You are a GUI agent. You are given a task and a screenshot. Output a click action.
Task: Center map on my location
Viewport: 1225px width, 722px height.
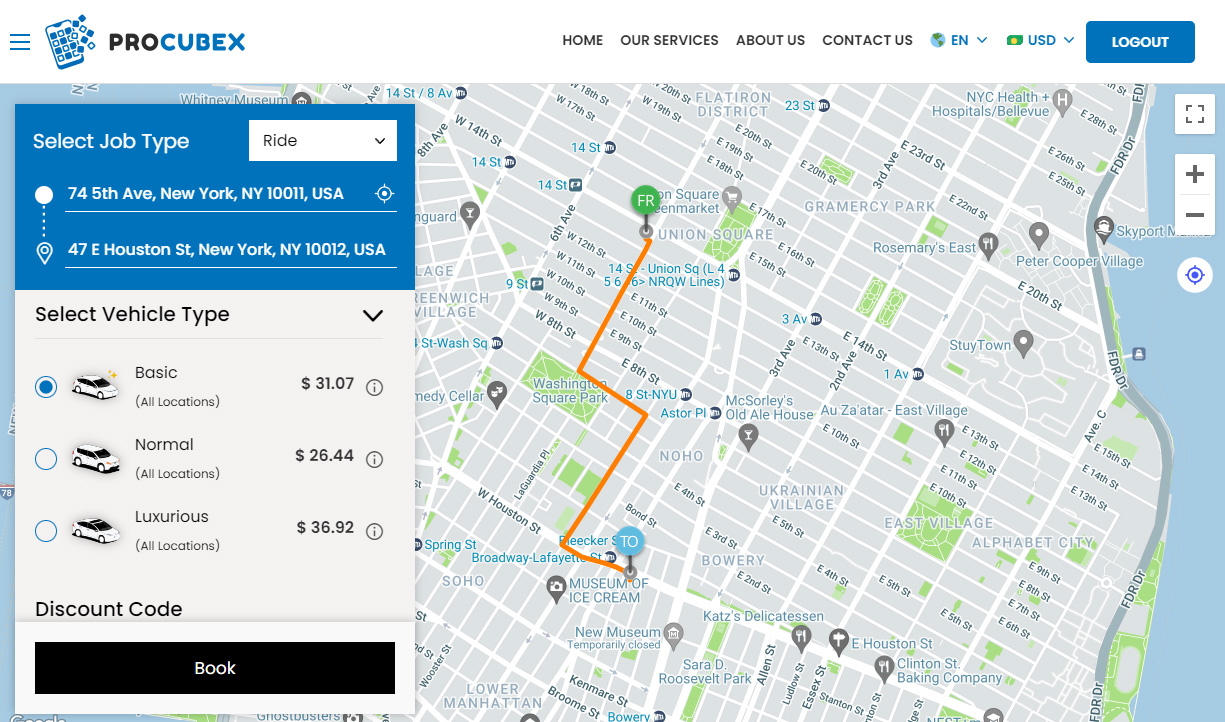(1195, 274)
